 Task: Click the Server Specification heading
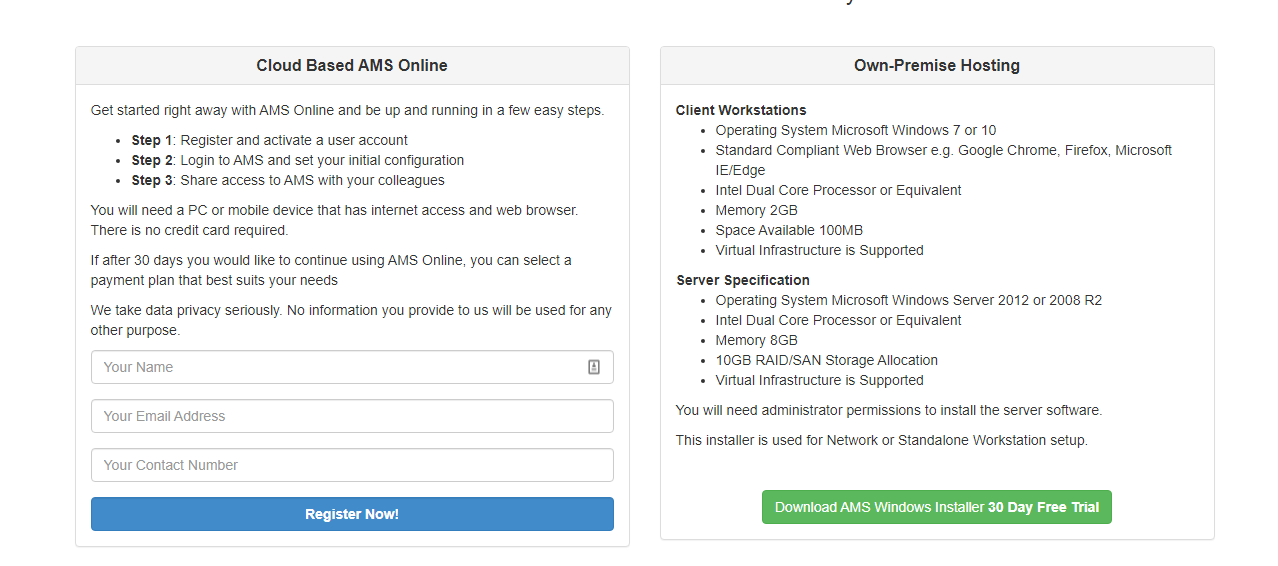743,280
